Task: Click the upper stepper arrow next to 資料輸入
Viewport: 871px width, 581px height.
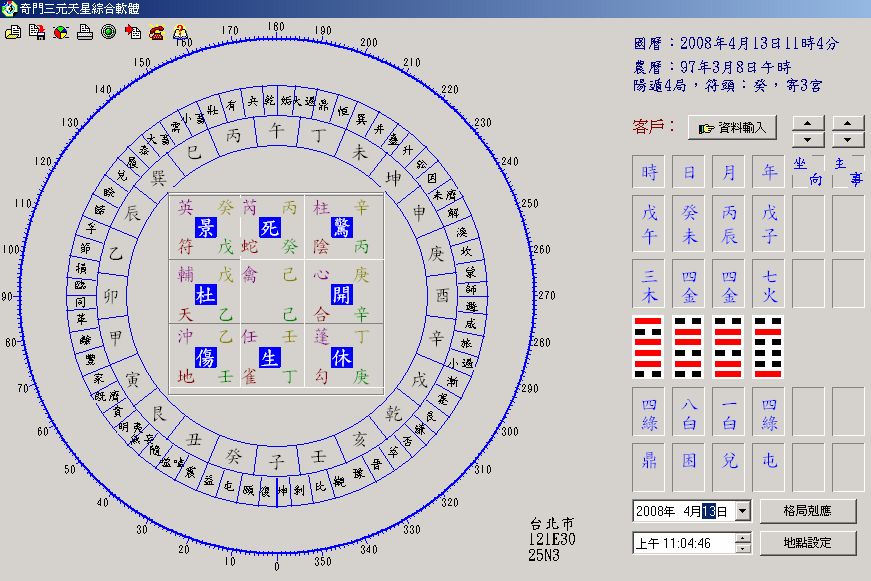Action: tap(808, 124)
